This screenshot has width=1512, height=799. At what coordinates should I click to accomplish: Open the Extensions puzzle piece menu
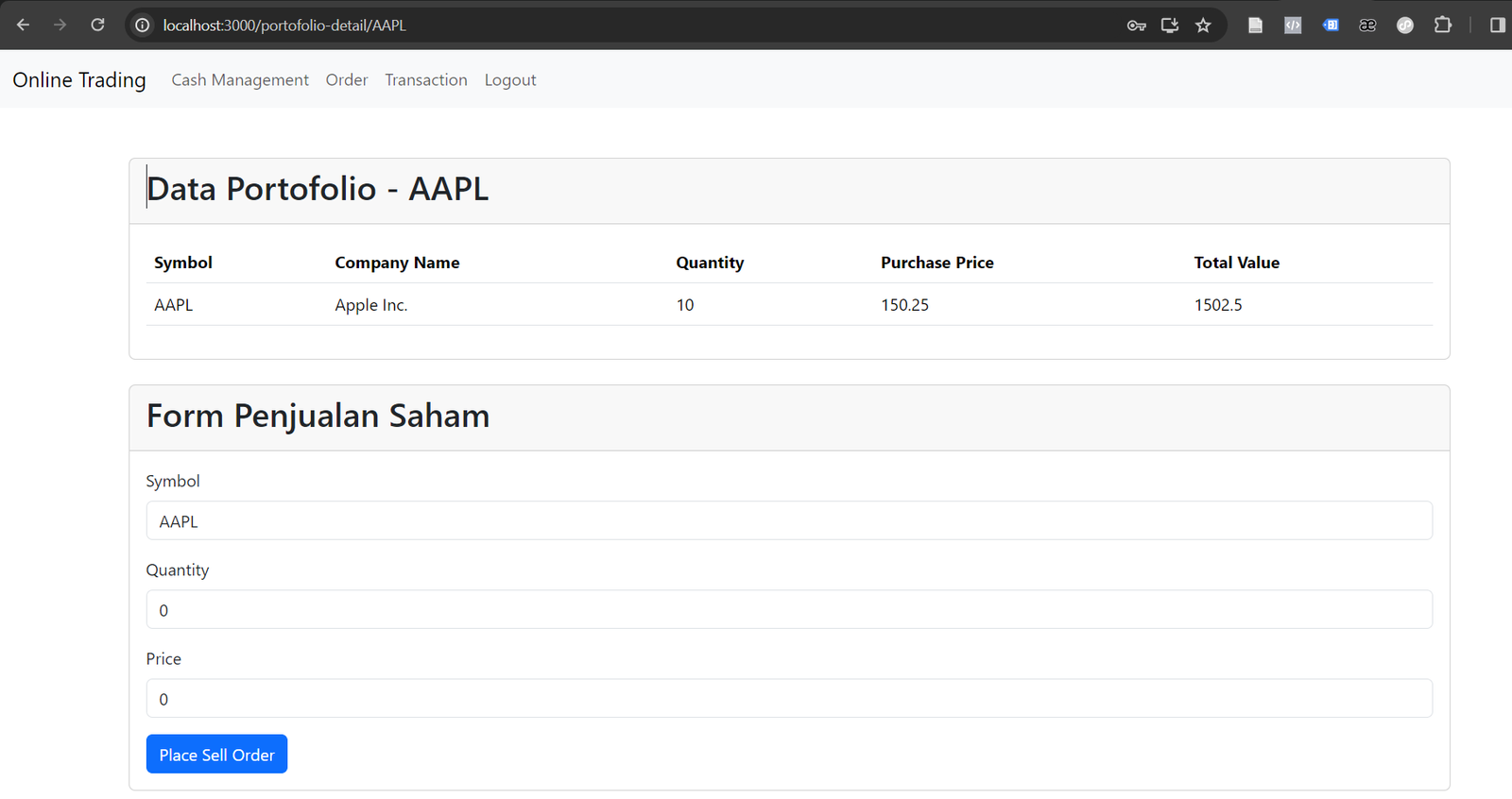pyautogui.click(x=1442, y=25)
